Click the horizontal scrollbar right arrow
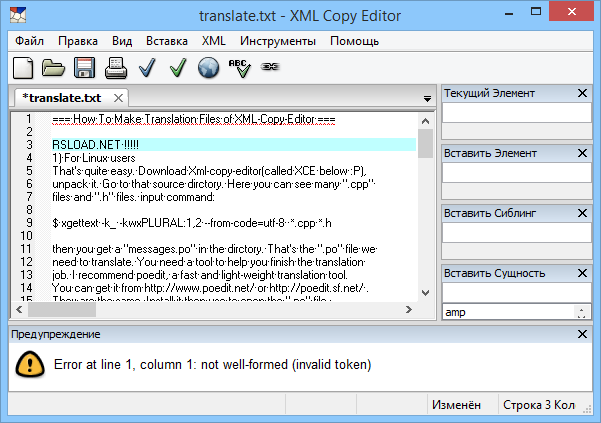The width and height of the screenshot is (601, 423). (409, 309)
